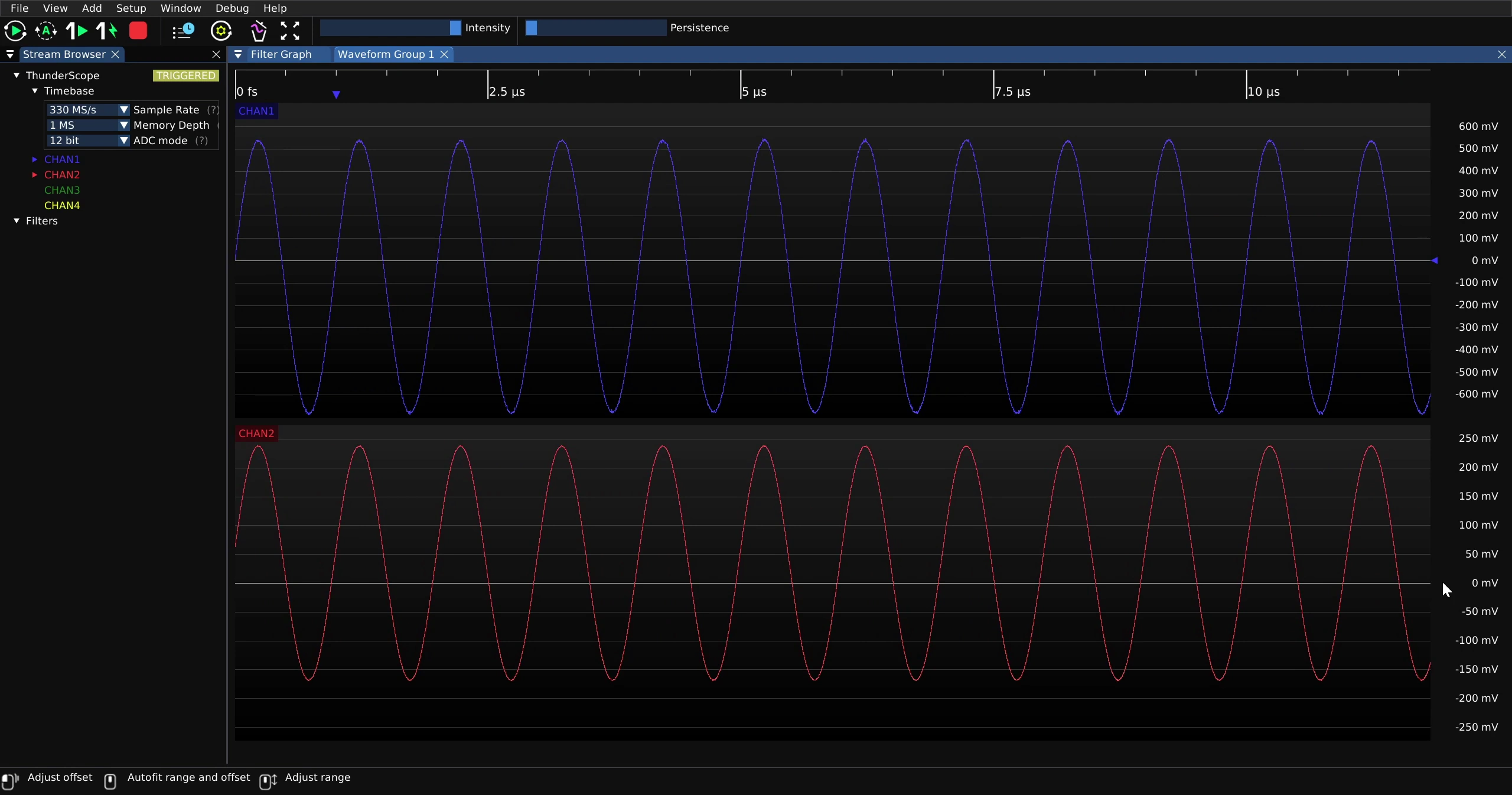The image size is (1512, 795).
Task: Open the waveform history icon
Action: [183, 31]
